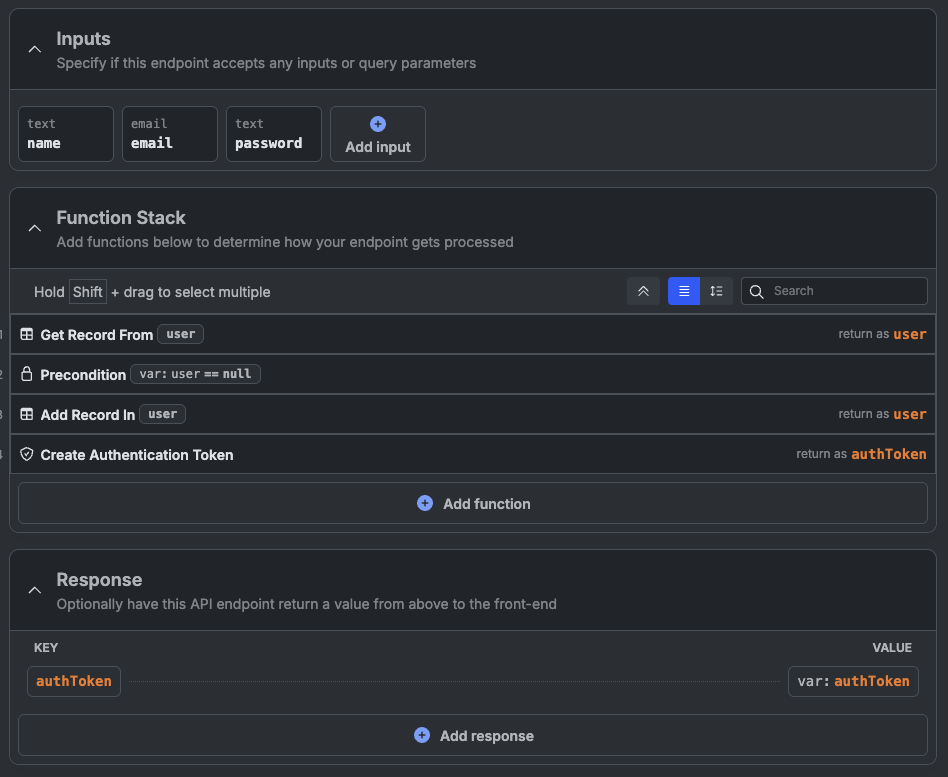Click the authToken response key

[x=74, y=681]
